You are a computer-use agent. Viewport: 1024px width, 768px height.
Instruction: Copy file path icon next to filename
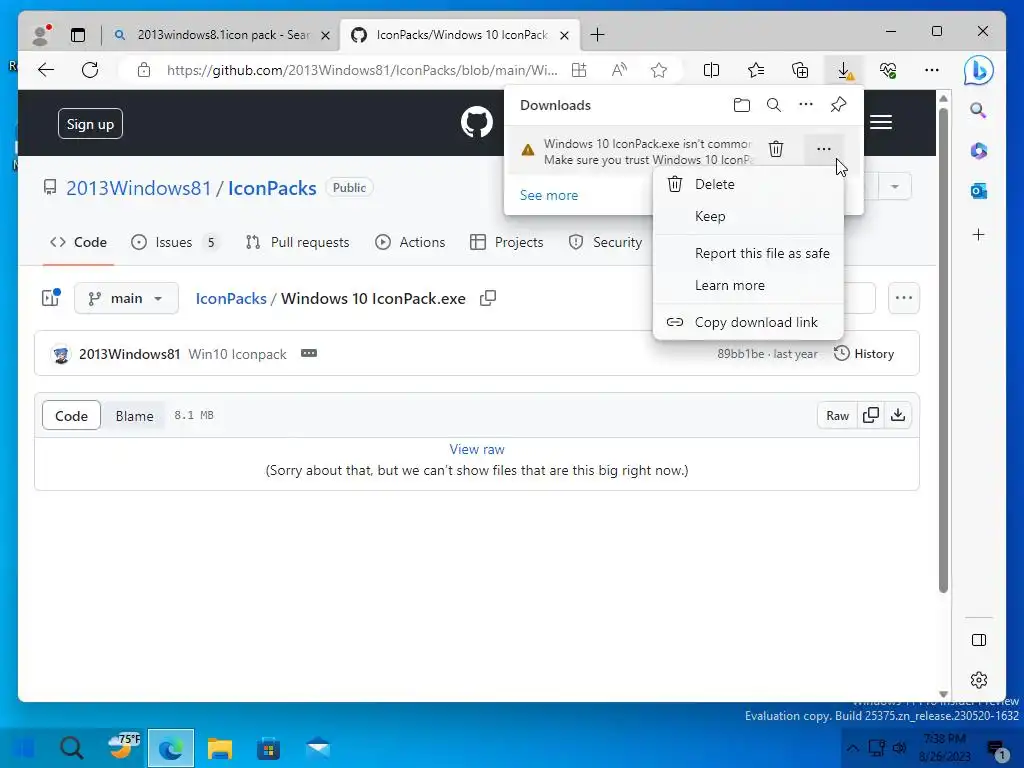(488, 298)
